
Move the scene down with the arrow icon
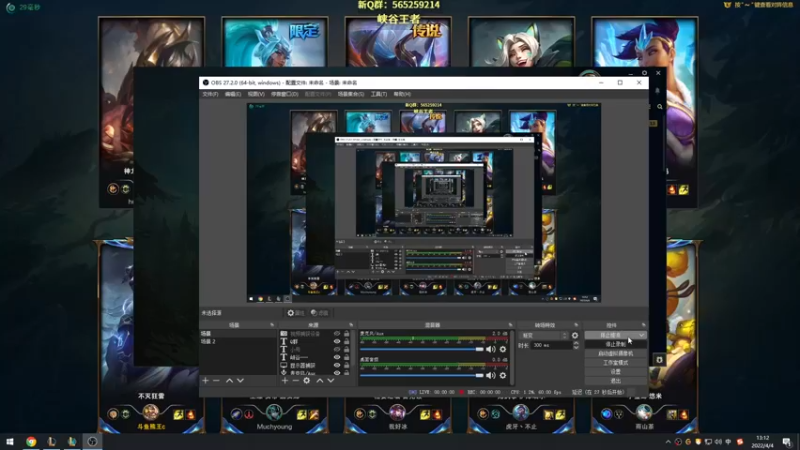click(240, 381)
